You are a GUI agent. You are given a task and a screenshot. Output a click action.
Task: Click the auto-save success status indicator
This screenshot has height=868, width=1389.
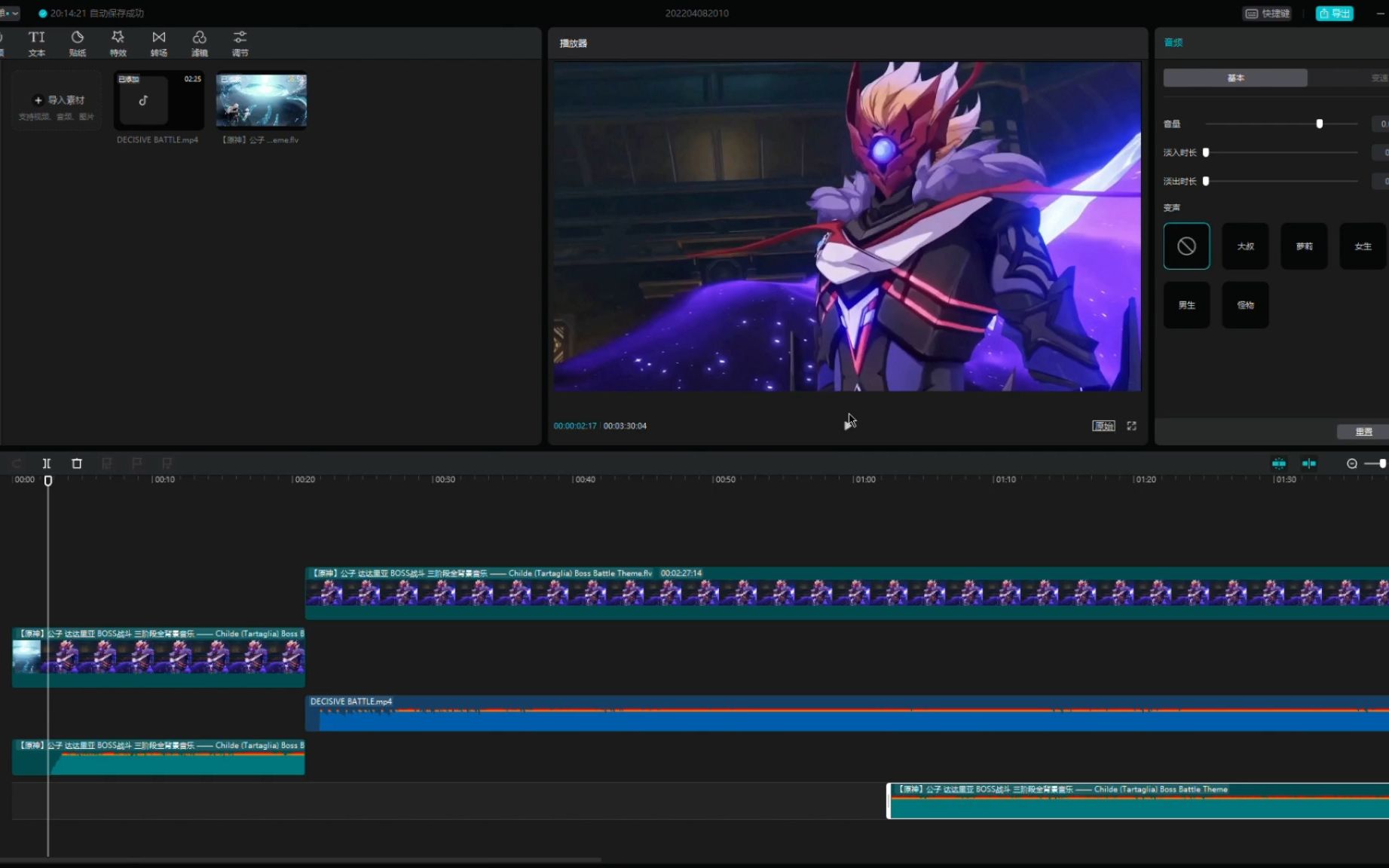(x=91, y=13)
